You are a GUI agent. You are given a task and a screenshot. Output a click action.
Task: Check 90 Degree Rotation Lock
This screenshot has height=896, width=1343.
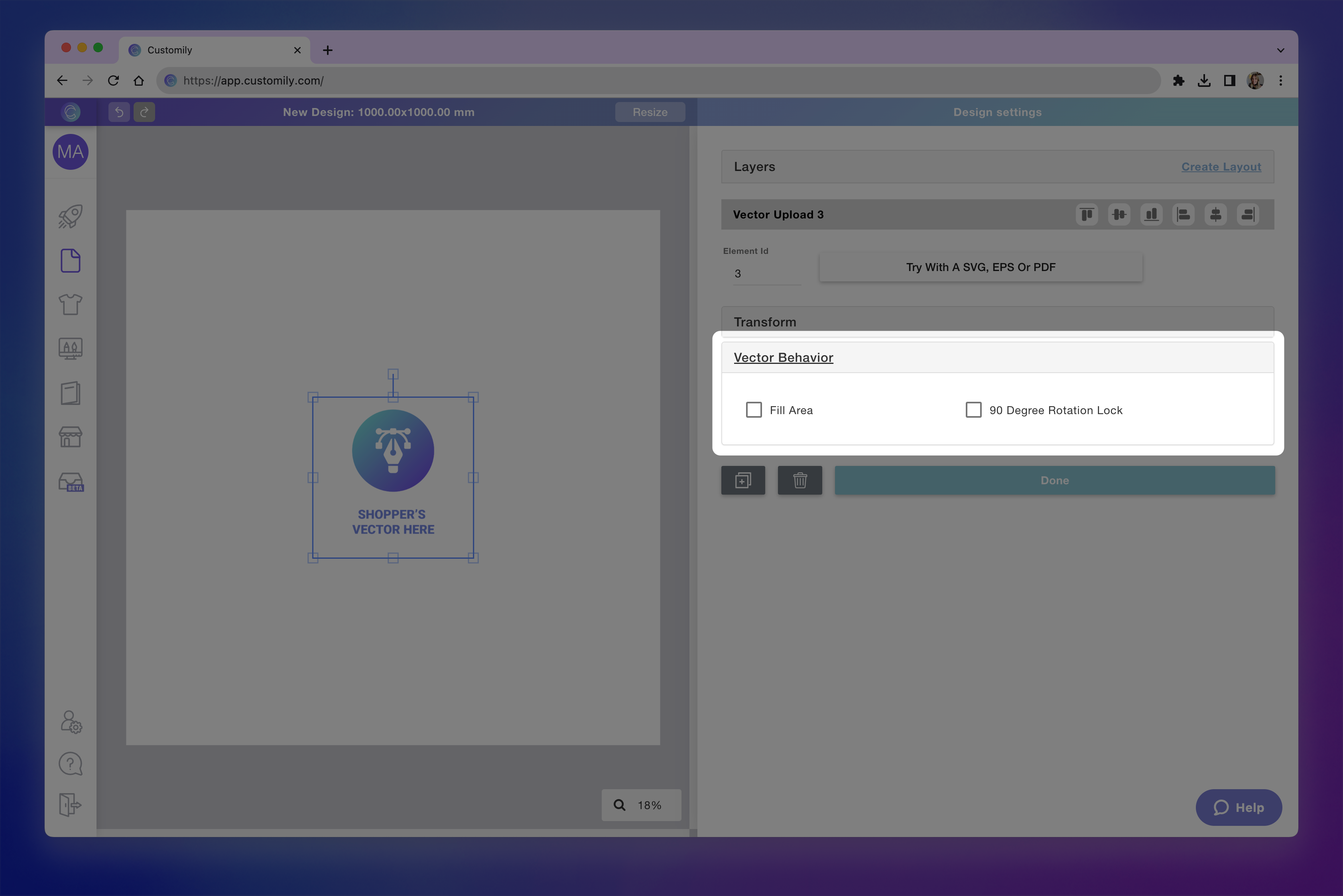(973, 410)
